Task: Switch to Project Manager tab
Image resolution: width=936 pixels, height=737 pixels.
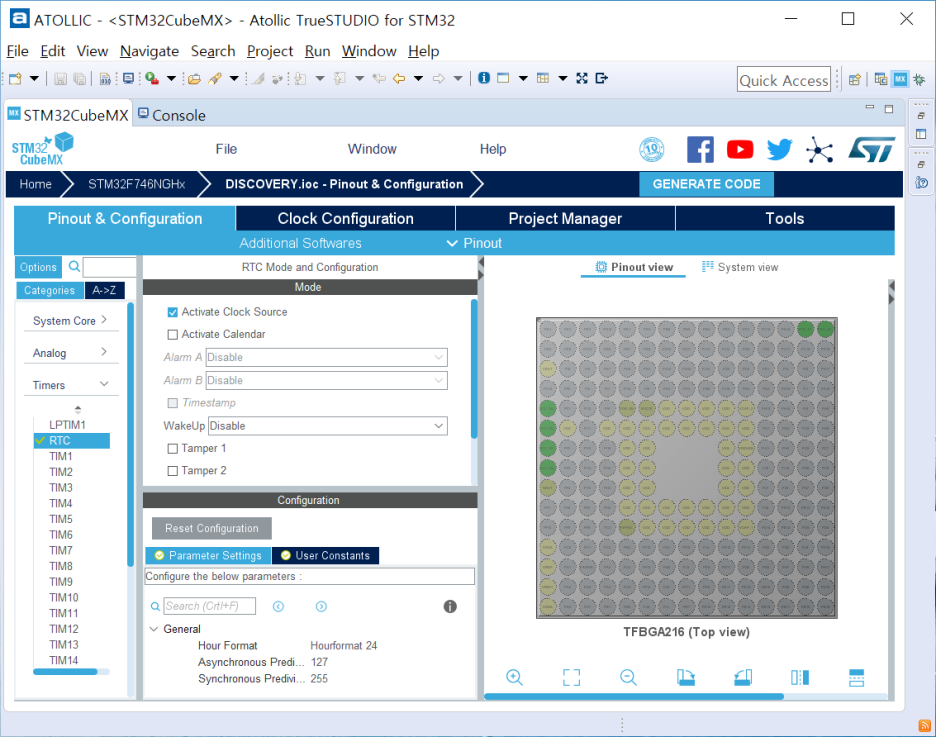Action: point(565,218)
